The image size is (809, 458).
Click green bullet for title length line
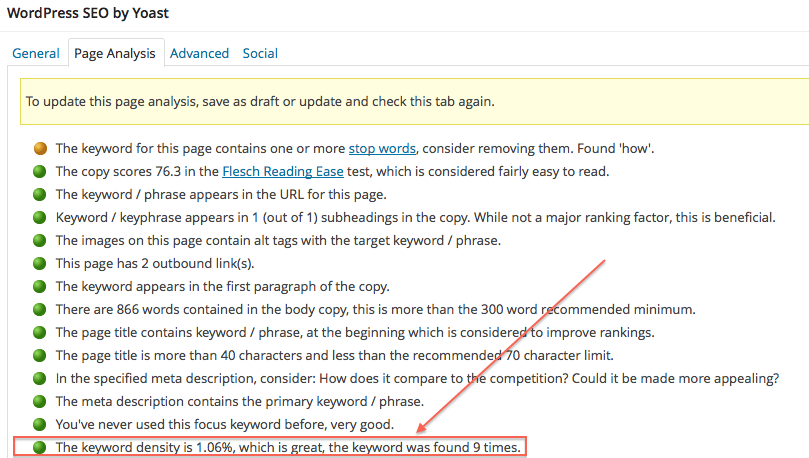40,355
